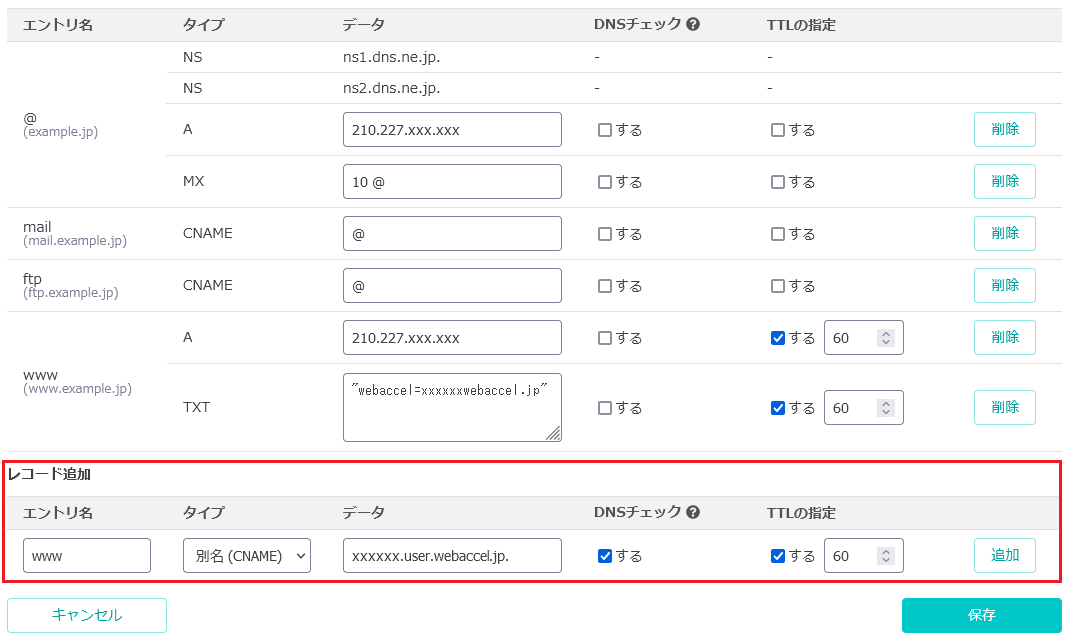The image size is (1071, 644).
Task: Click the 保存 button
Action: point(982,615)
